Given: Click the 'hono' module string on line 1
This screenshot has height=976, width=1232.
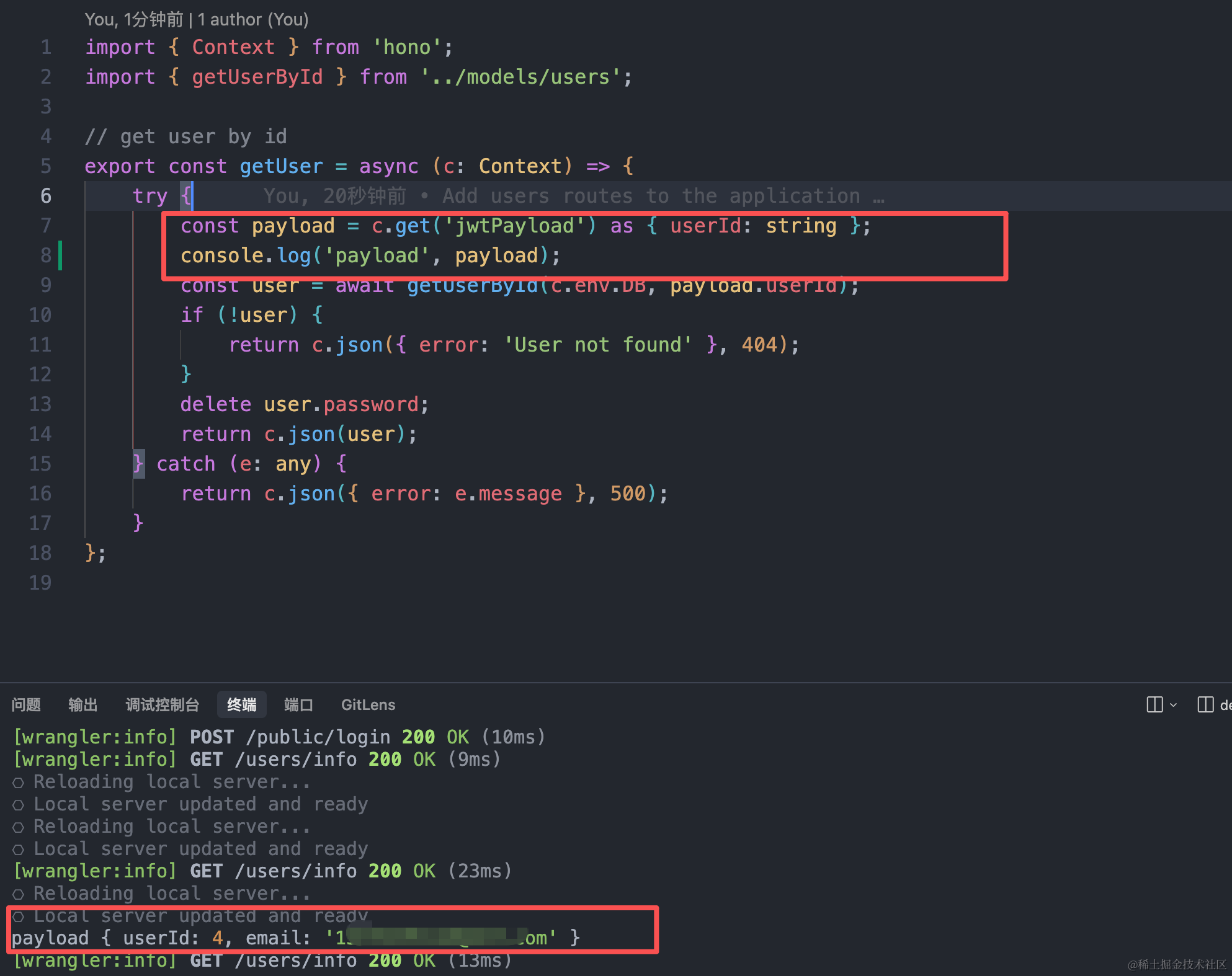Looking at the screenshot, I should click(x=406, y=47).
